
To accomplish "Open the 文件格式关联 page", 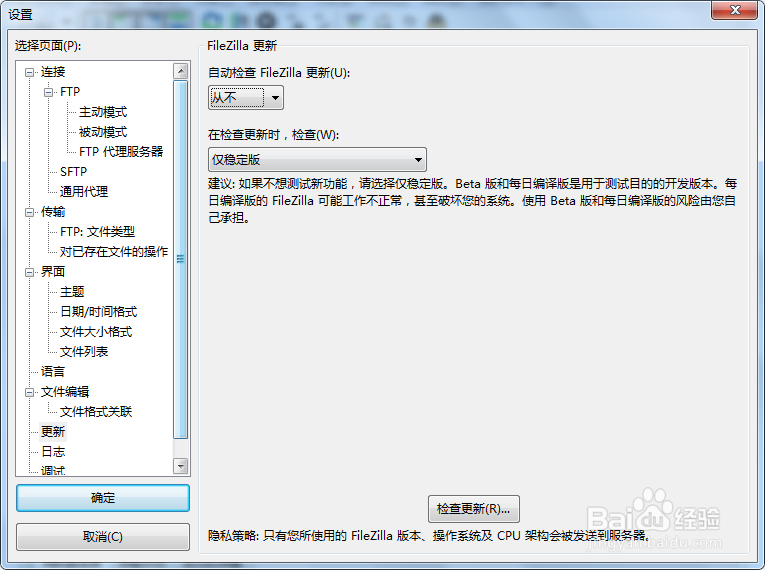I will tap(96, 412).
